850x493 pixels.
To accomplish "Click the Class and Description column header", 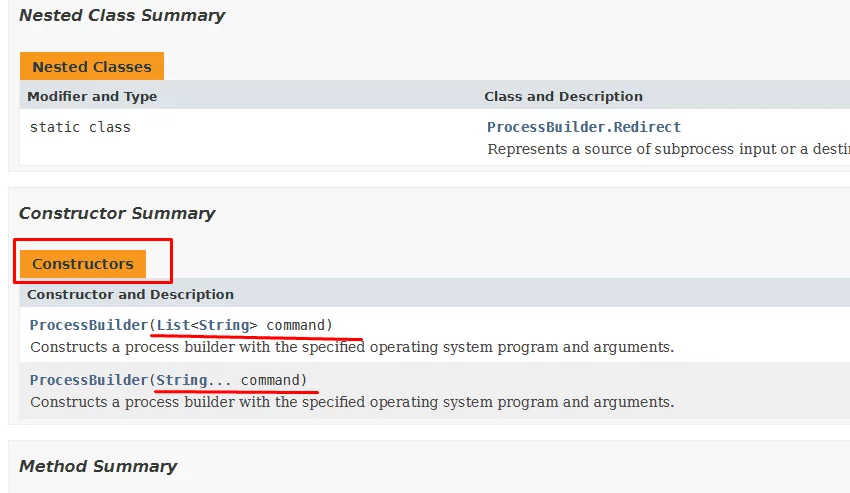I will (x=563, y=97).
